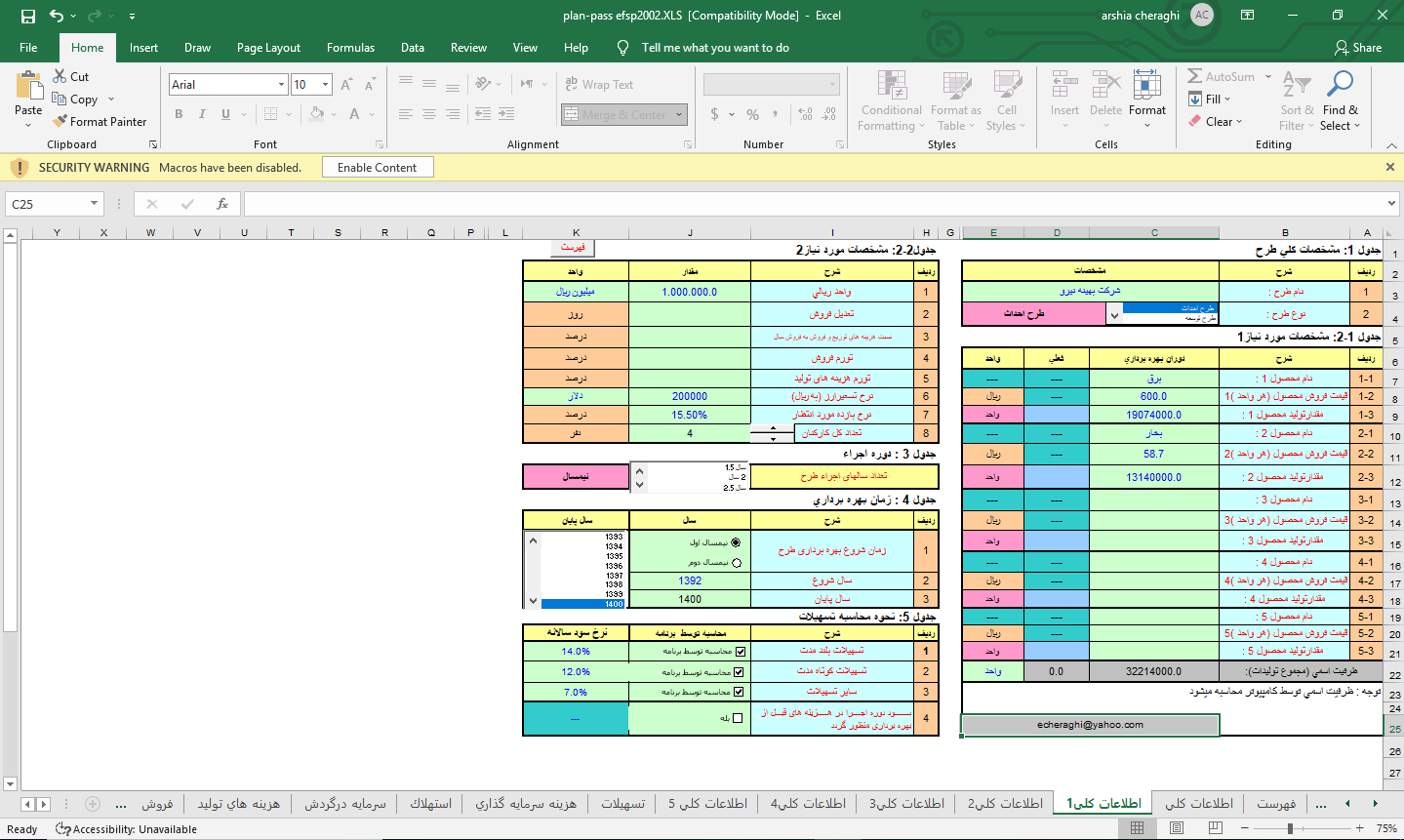Expand the AutoSum dropdown arrow
Screen dimensions: 1404x840
coord(1268,77)
